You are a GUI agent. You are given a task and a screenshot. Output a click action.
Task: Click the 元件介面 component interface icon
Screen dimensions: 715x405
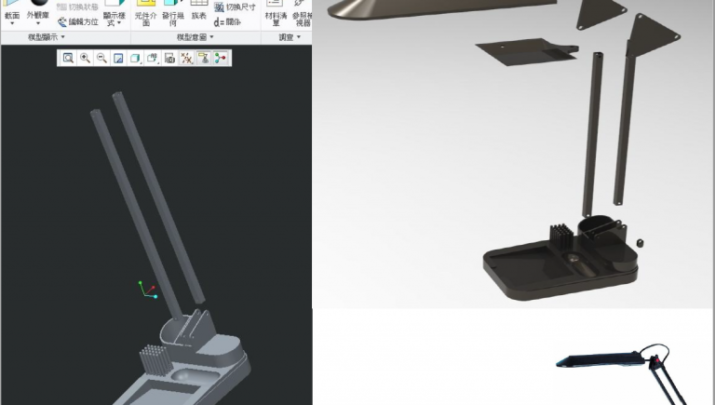click(x=144, y=15)
